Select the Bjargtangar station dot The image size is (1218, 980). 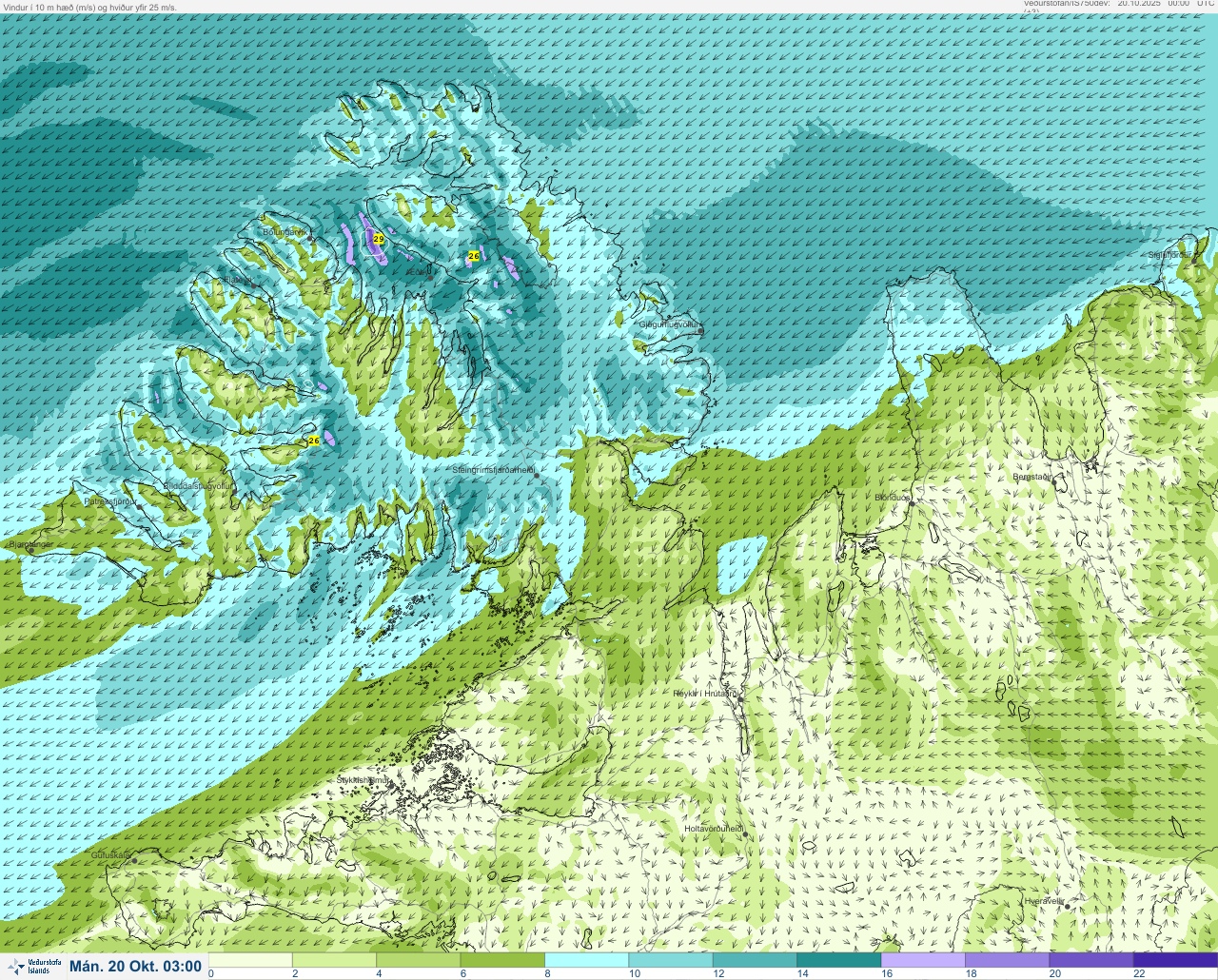pyautogui.click(x=31, y=550)
